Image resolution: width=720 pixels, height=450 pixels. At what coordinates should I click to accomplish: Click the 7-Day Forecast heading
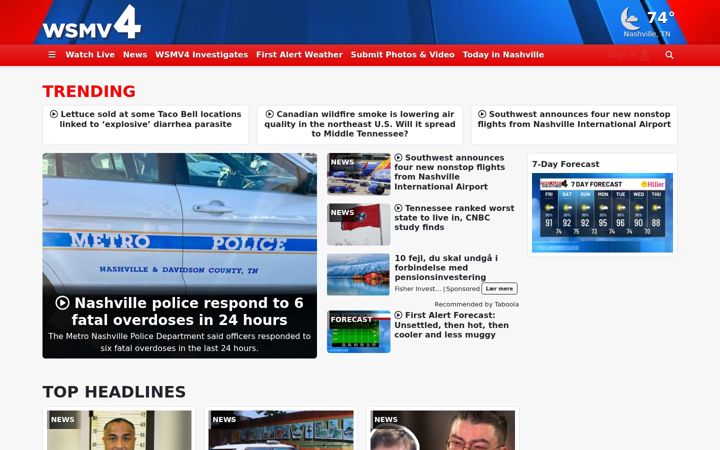pos(566,164)
